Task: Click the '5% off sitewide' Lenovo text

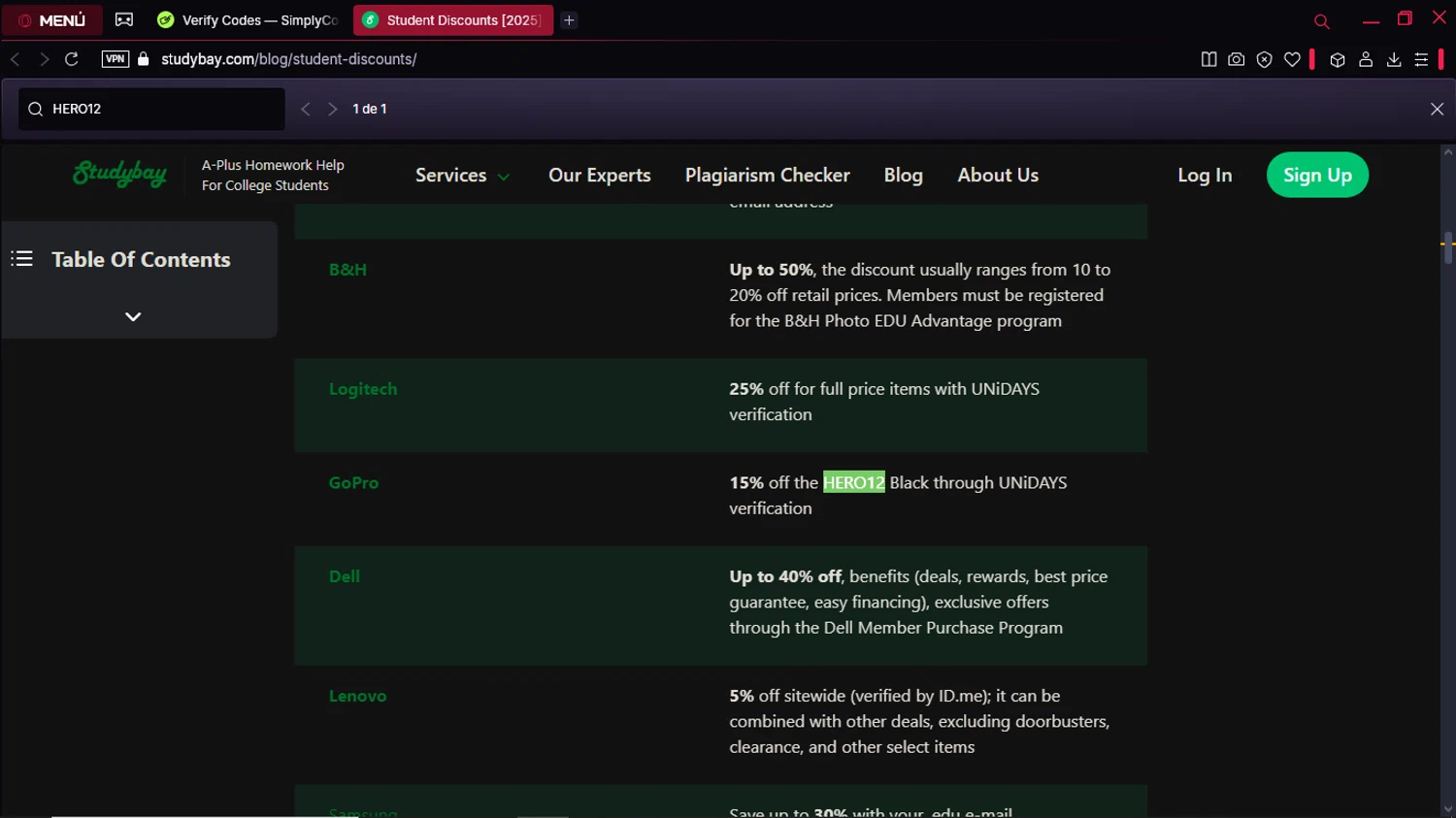Action: pyautogui.click(x=787, y=696)
